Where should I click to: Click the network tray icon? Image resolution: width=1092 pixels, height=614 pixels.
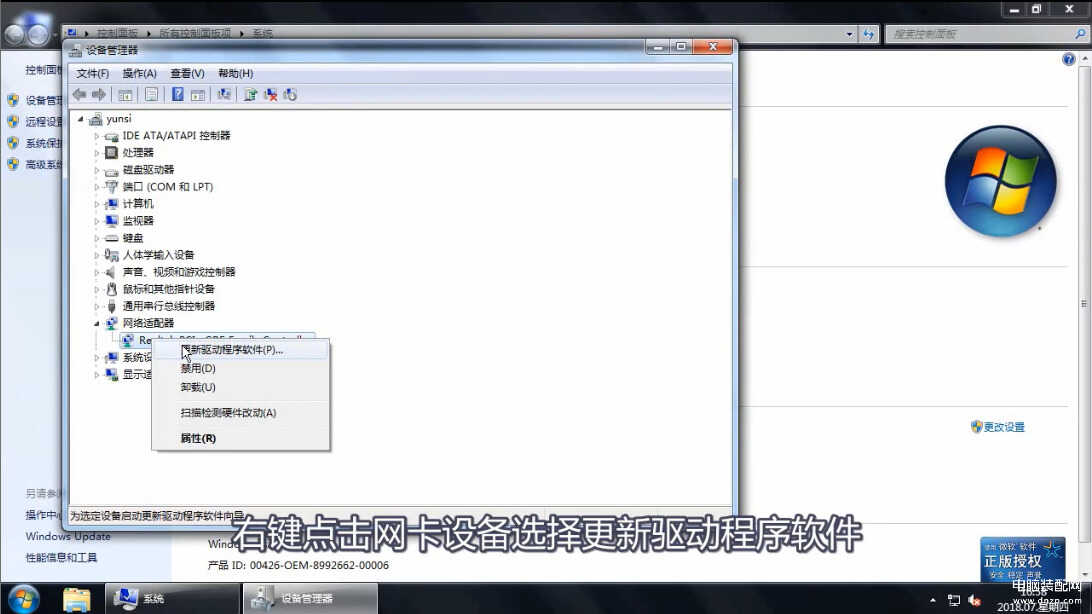pyautogui.click(x=954, y=600)
